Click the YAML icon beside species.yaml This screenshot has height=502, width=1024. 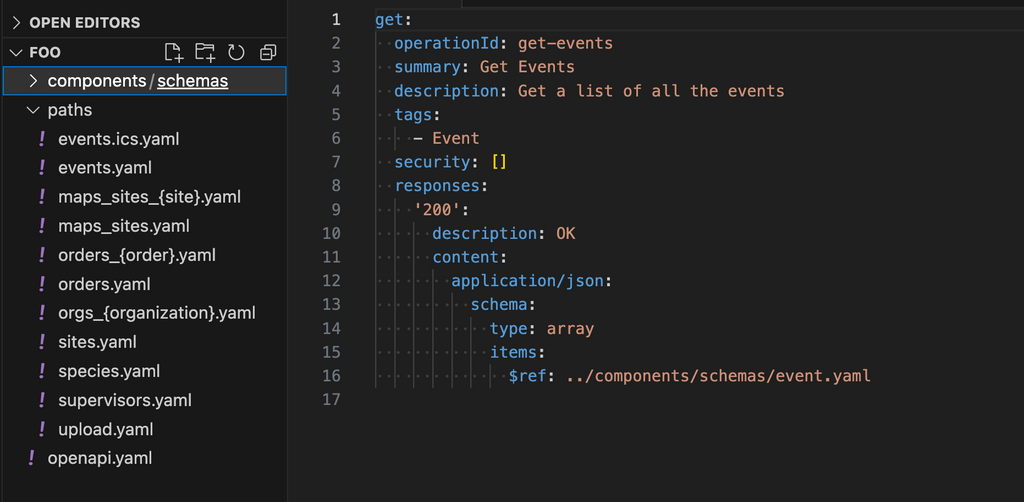coord(42,371)
